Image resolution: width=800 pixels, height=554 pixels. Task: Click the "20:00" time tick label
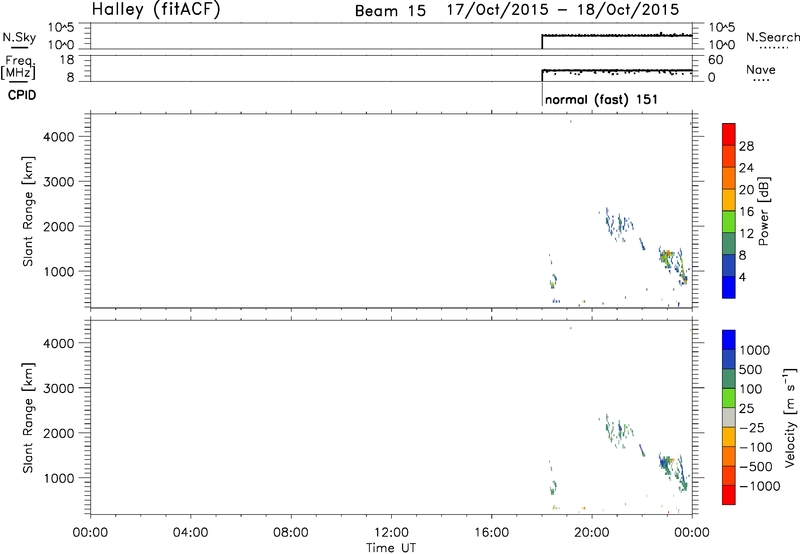[x=591, y=533]
